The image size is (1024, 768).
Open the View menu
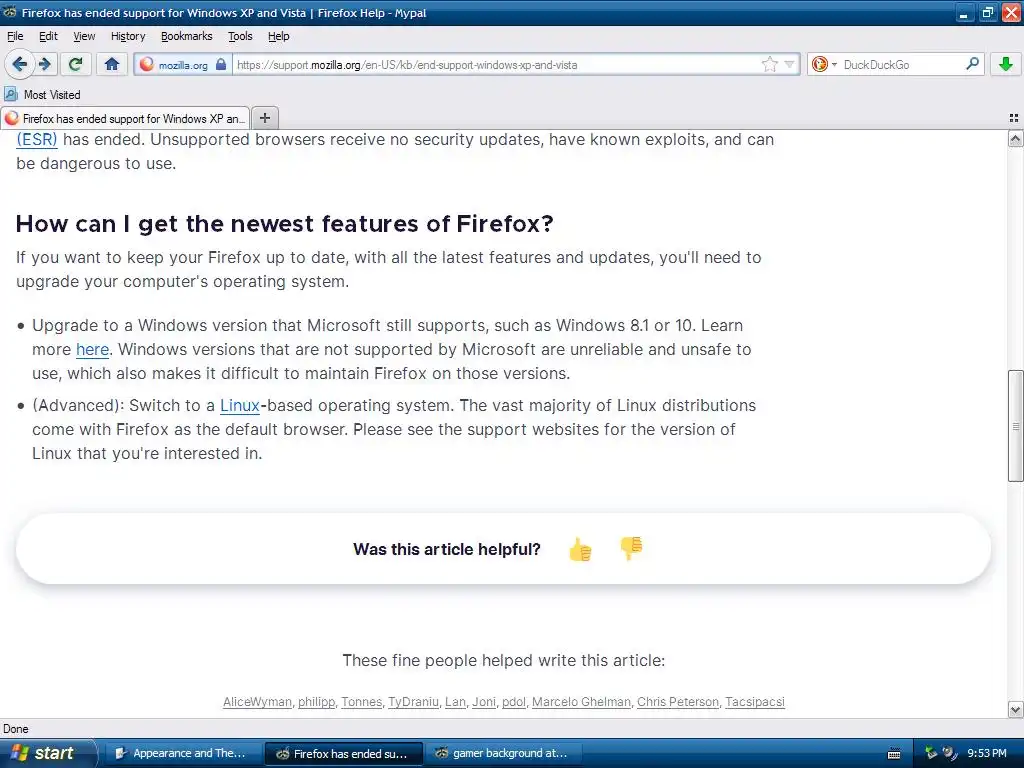[x=84, y=36]
